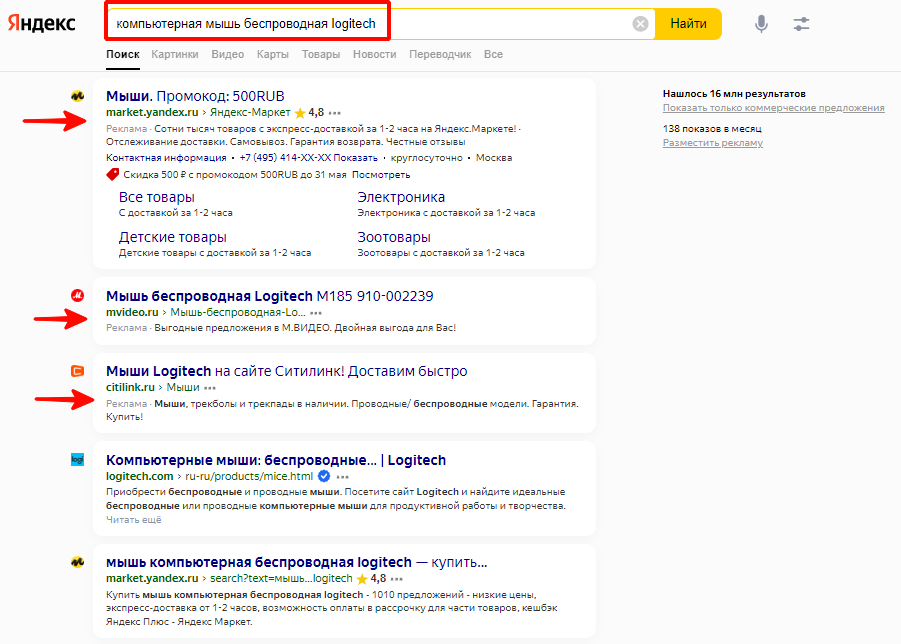Click 'Разместить рекламу' link
901x644 pixels.
click(x=713, y=143)
